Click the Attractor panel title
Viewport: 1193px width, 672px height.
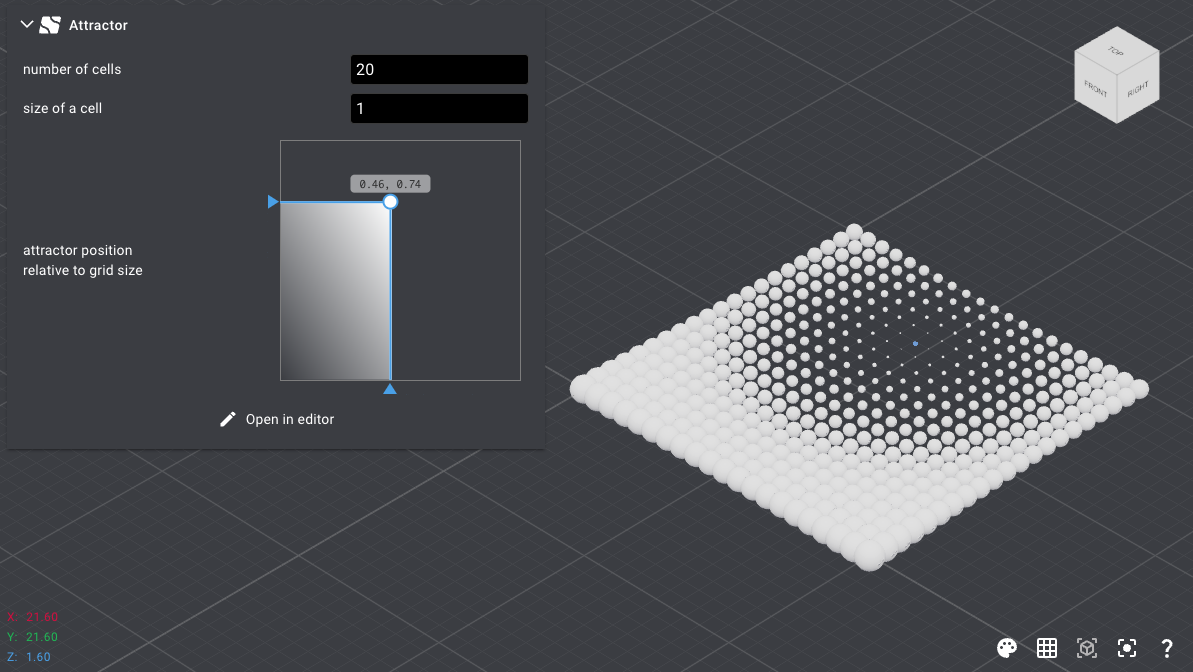tap(98, 25)
